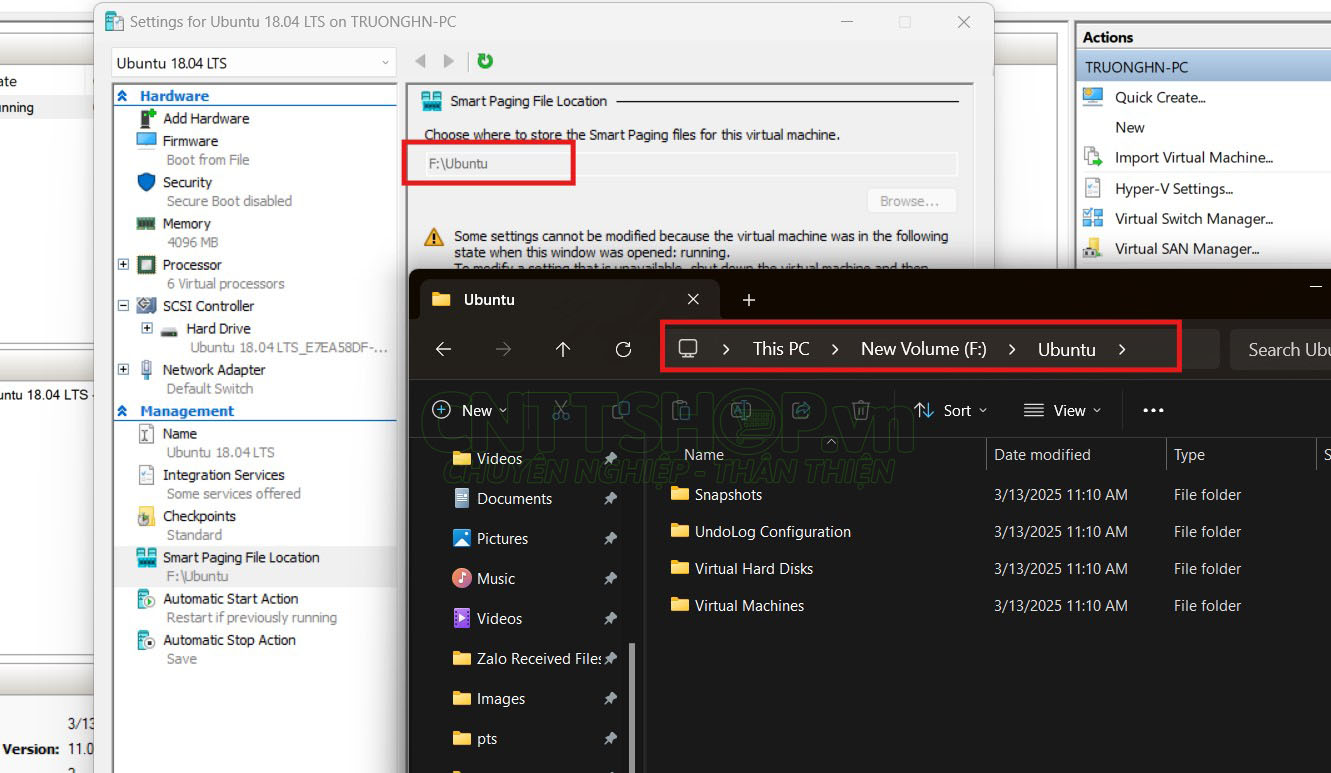Open Automatic Stop Action item
This screenshot has width=1331, height=773.
coord(229,639)
